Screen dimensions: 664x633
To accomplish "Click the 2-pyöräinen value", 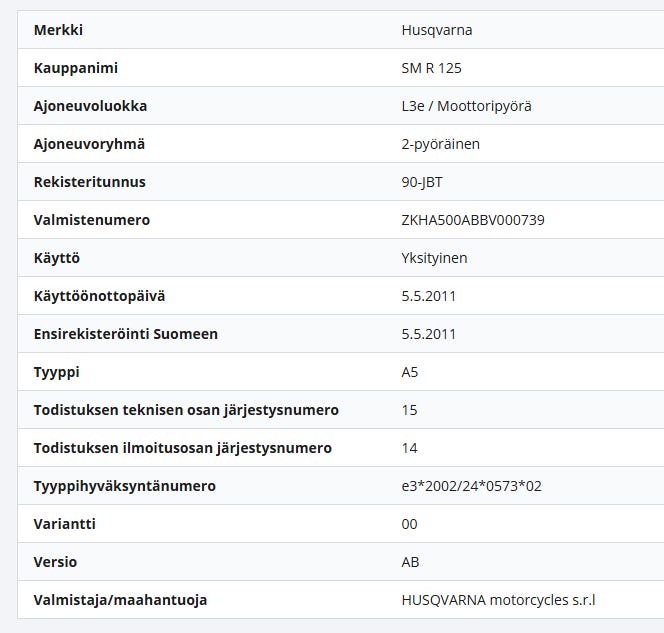I will (x=440, y=144).
